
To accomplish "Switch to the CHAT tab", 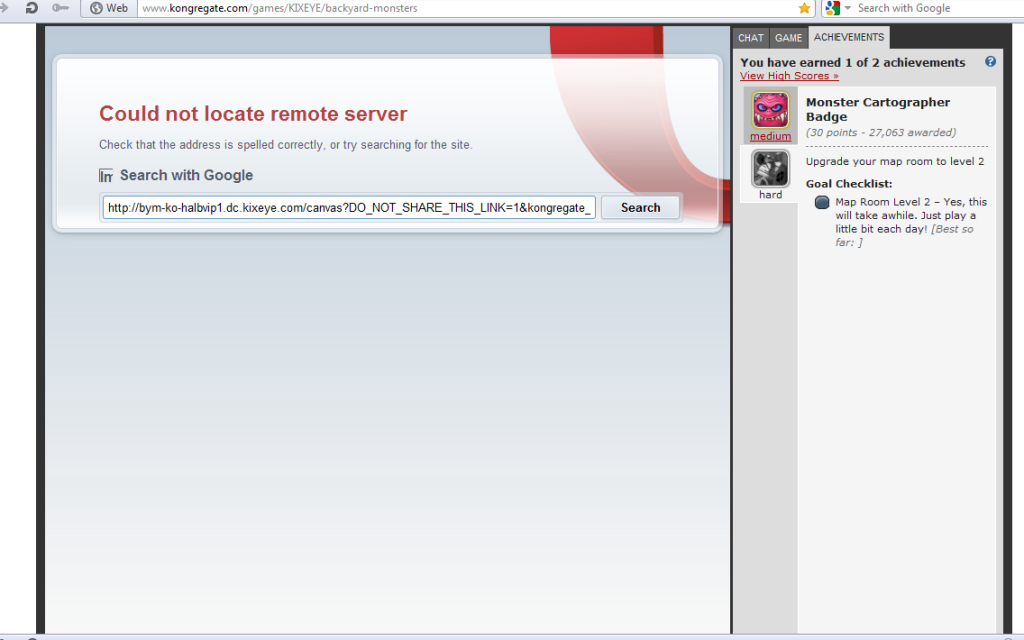I will coord(751,38).
